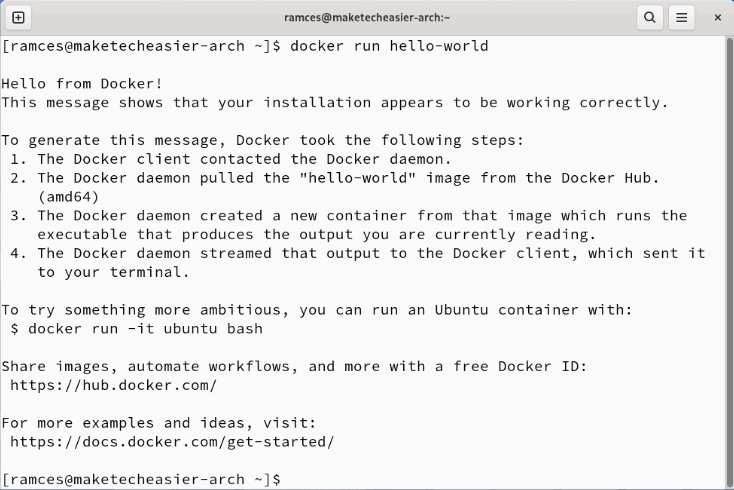Viewport: 734px width, 490px height.
Task: Close the terminal window
Action: [717, 17]
